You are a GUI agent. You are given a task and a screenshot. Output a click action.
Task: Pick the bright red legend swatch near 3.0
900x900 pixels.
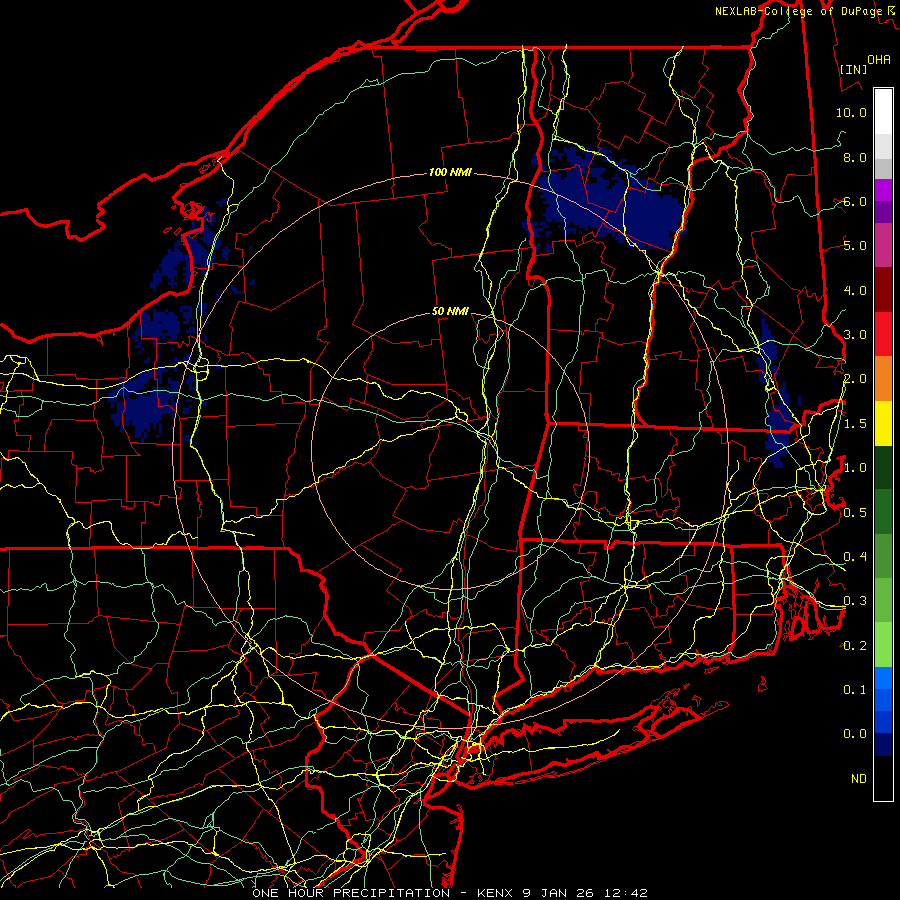[x=883, y=334]
